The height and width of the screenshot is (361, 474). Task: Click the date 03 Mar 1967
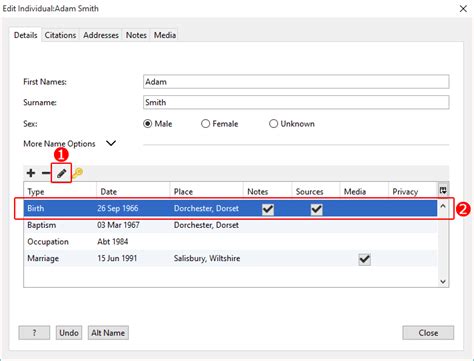point(118,225)
